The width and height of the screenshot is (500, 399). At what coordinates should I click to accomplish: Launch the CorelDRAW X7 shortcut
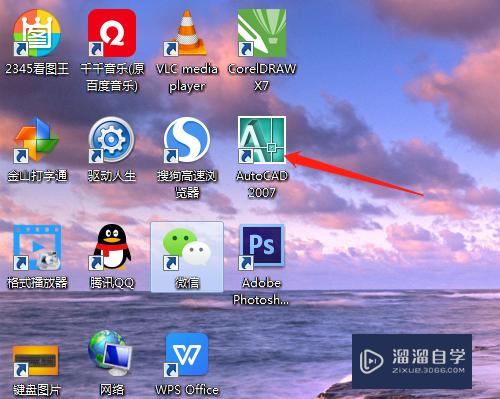[x=262, y=33]
